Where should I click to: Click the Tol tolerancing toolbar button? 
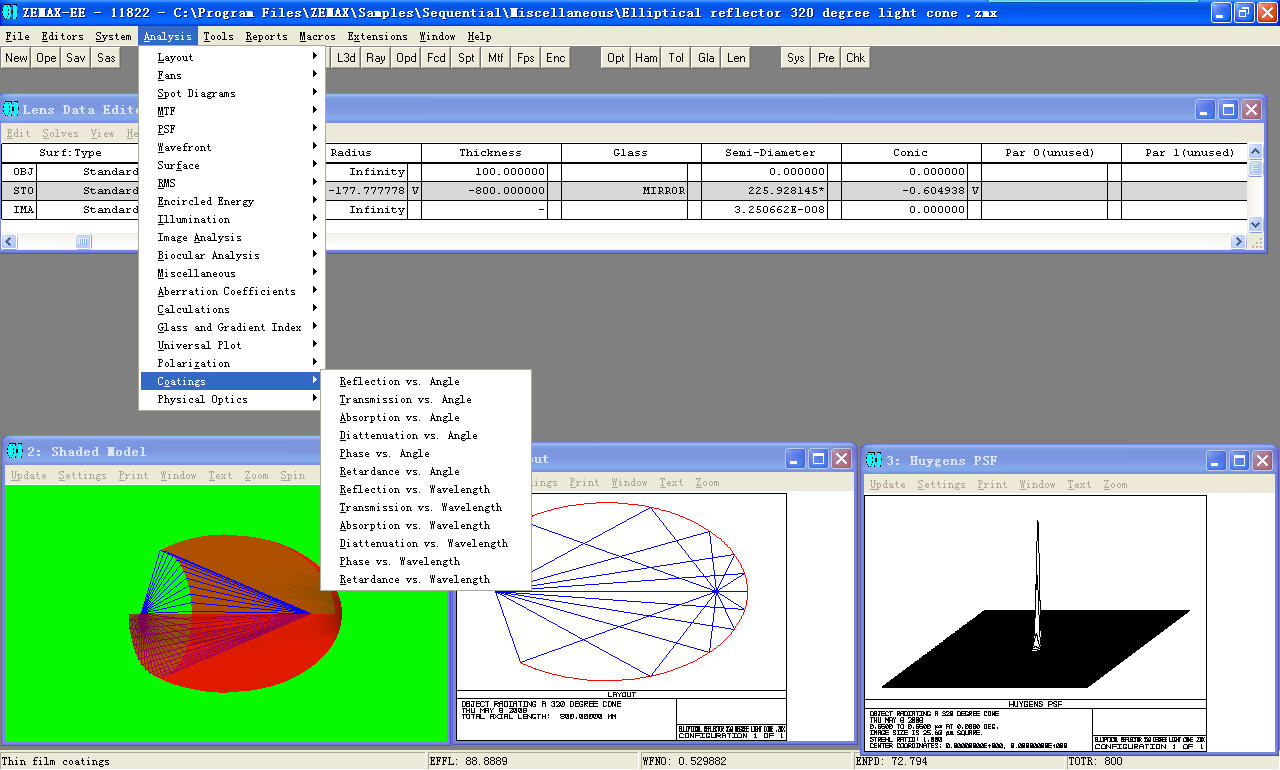676,58
